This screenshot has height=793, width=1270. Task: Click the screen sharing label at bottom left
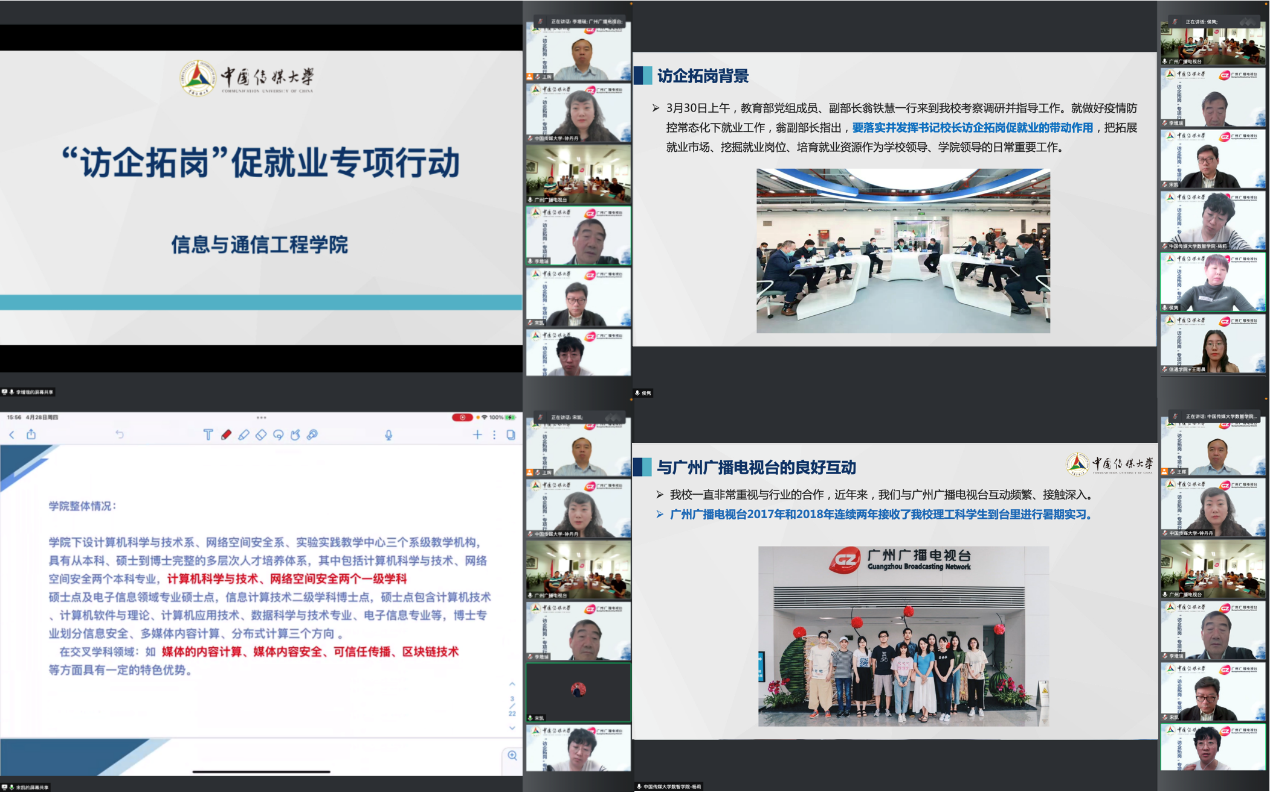28,787
